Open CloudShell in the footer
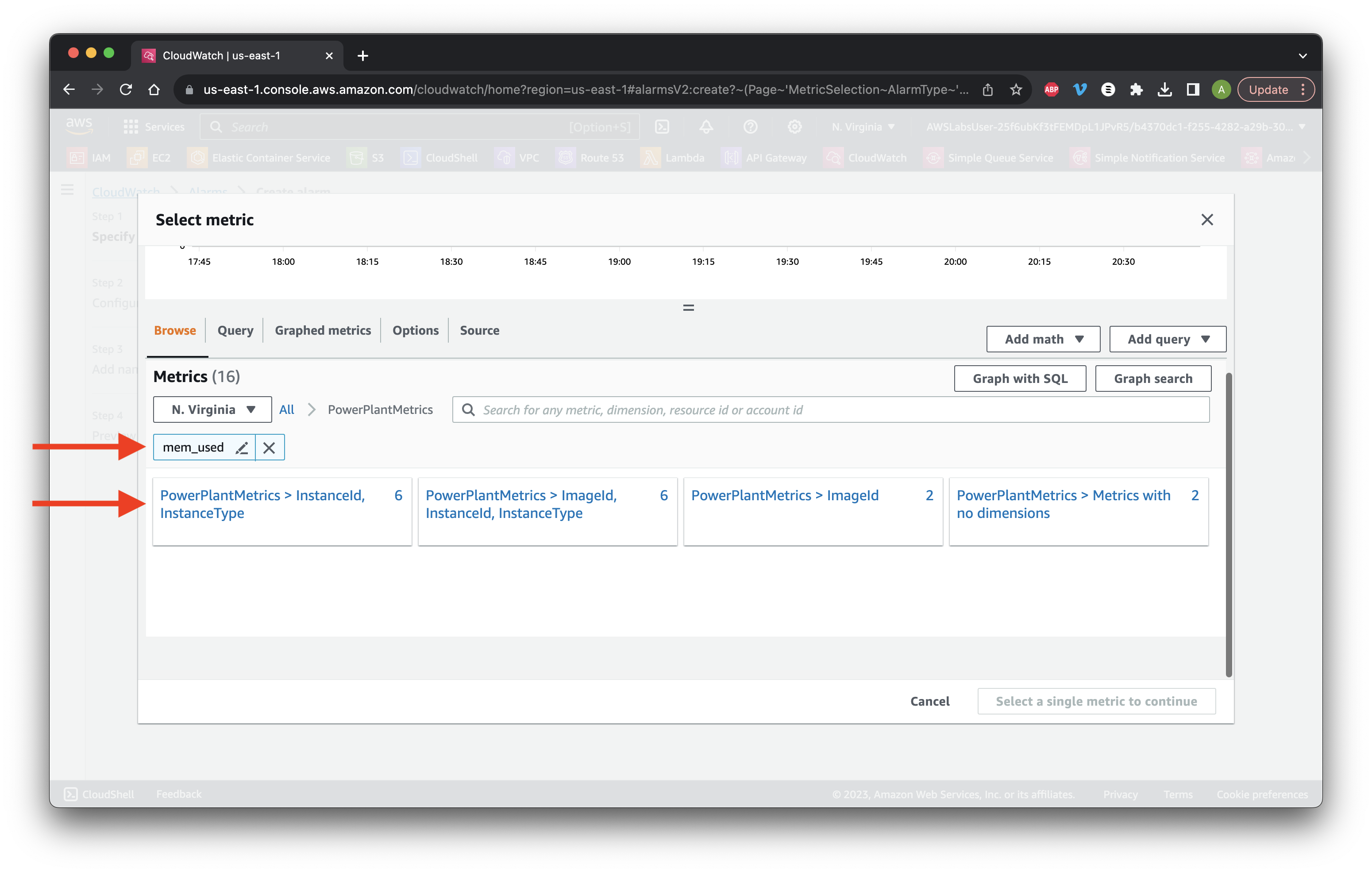 (x=100, y=794)
